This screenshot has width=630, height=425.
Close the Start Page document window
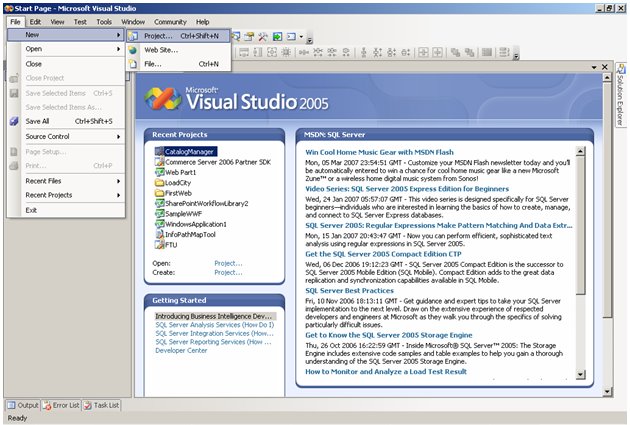click(x=605, y=67)
